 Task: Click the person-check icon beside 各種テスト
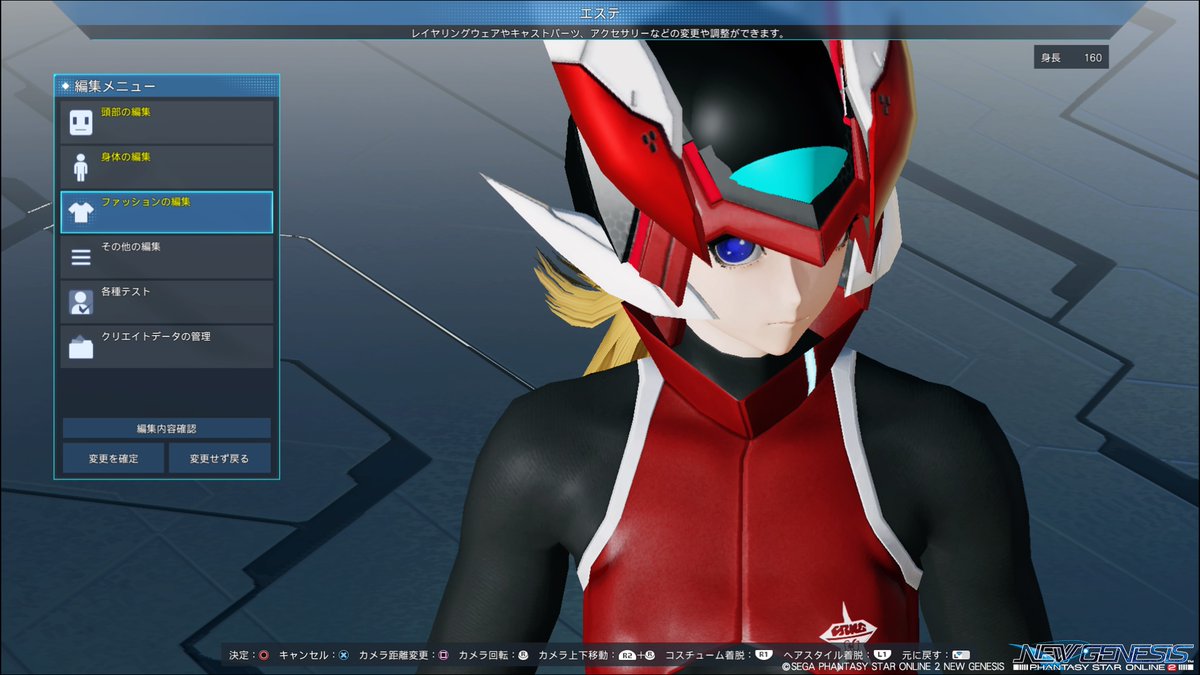click(x=81, y=302)
